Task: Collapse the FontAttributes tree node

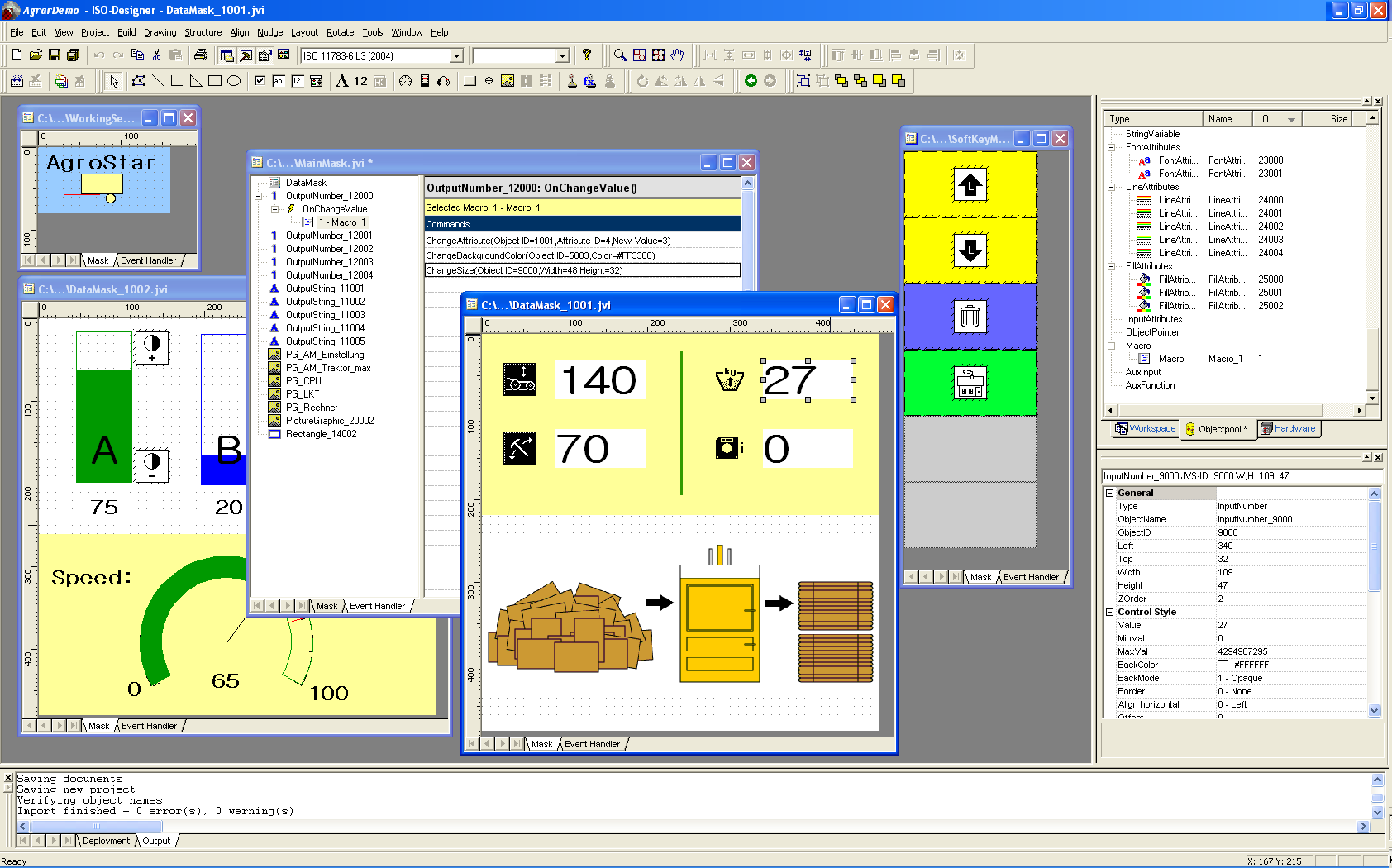Action: click(1112, 147)
